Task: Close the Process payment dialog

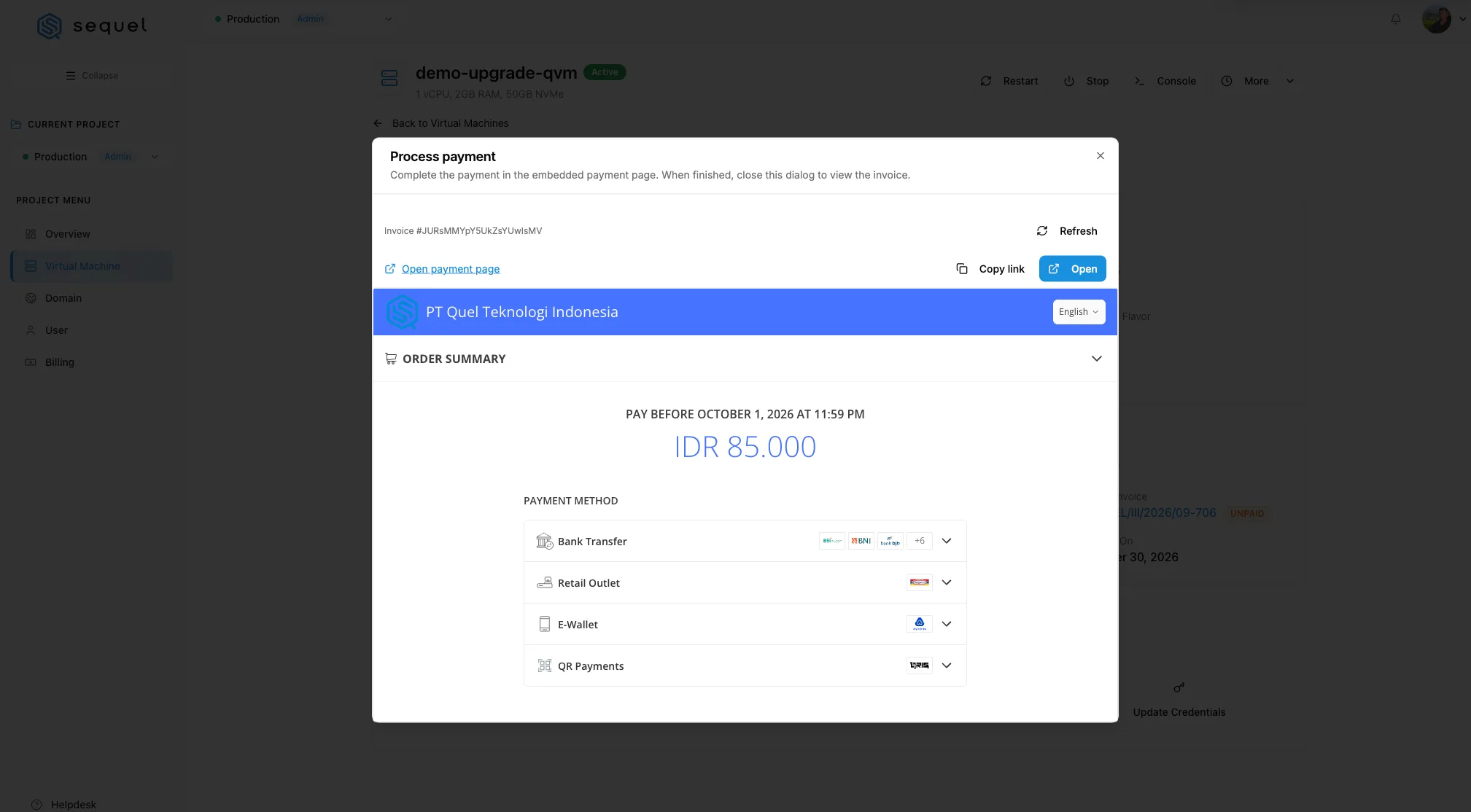Action: 1101,156
